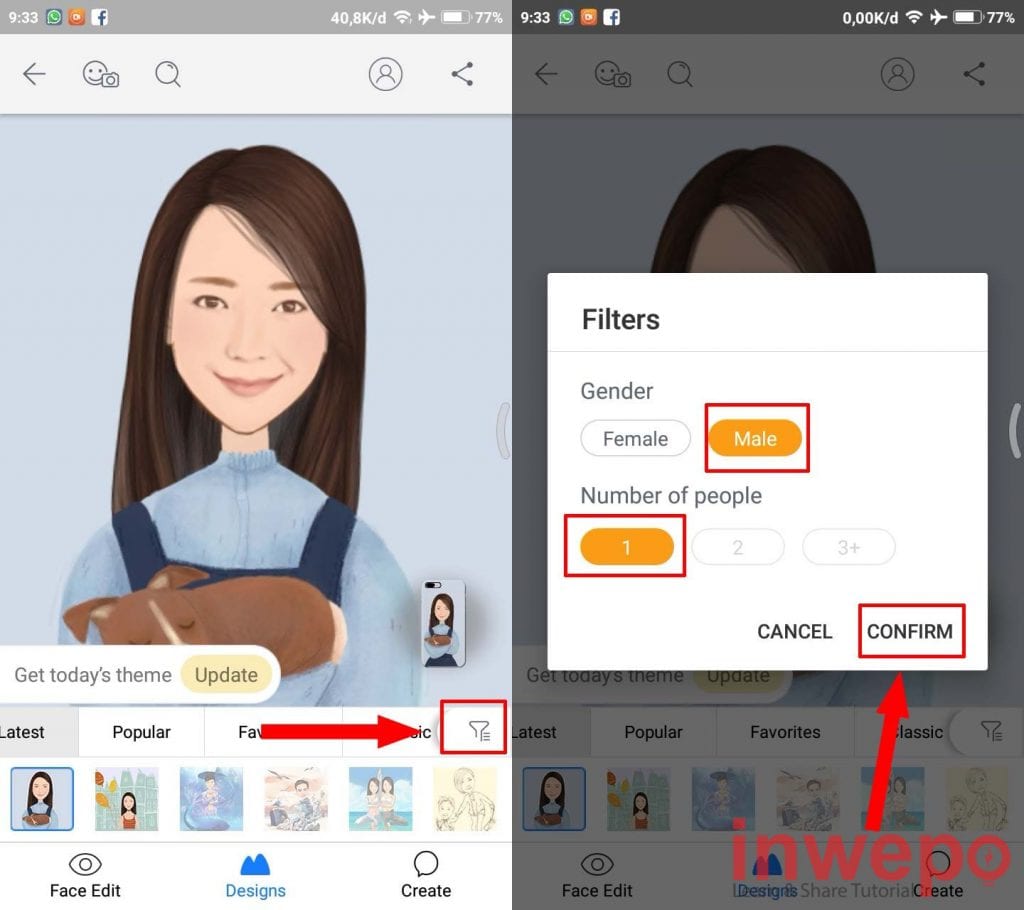Tap Facebook icon in left status bar
The image size is (1024, 910).
pyautogui.click(x=99, y=17)
